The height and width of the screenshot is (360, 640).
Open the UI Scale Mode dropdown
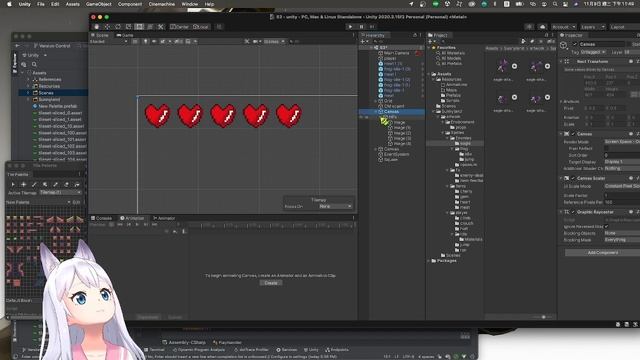[x=622, y=186]
